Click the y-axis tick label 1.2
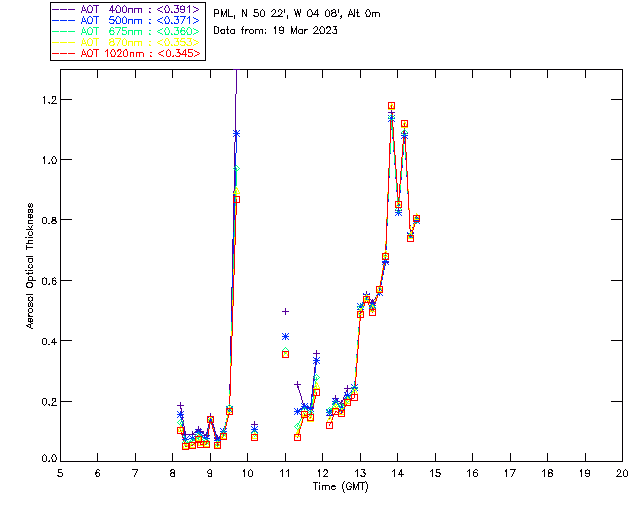This screenshot has width=640, height=512. (49, 100)
